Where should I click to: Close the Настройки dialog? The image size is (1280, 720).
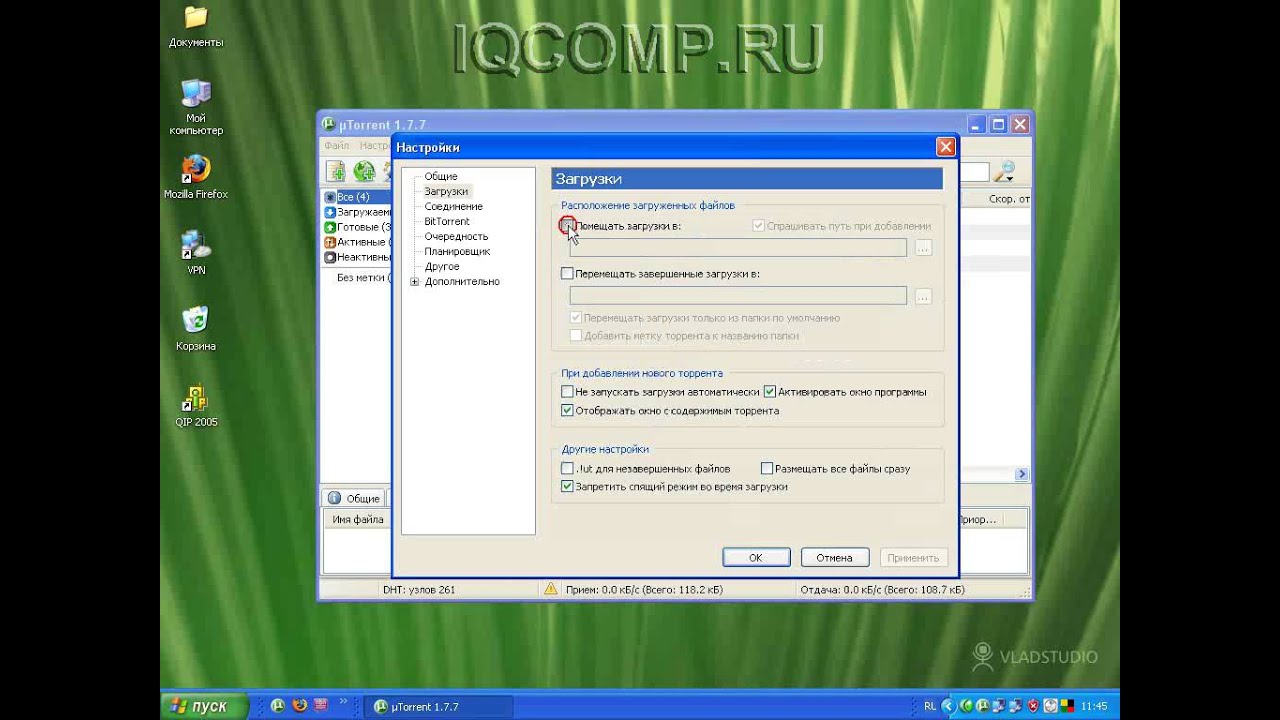point(945,147)
